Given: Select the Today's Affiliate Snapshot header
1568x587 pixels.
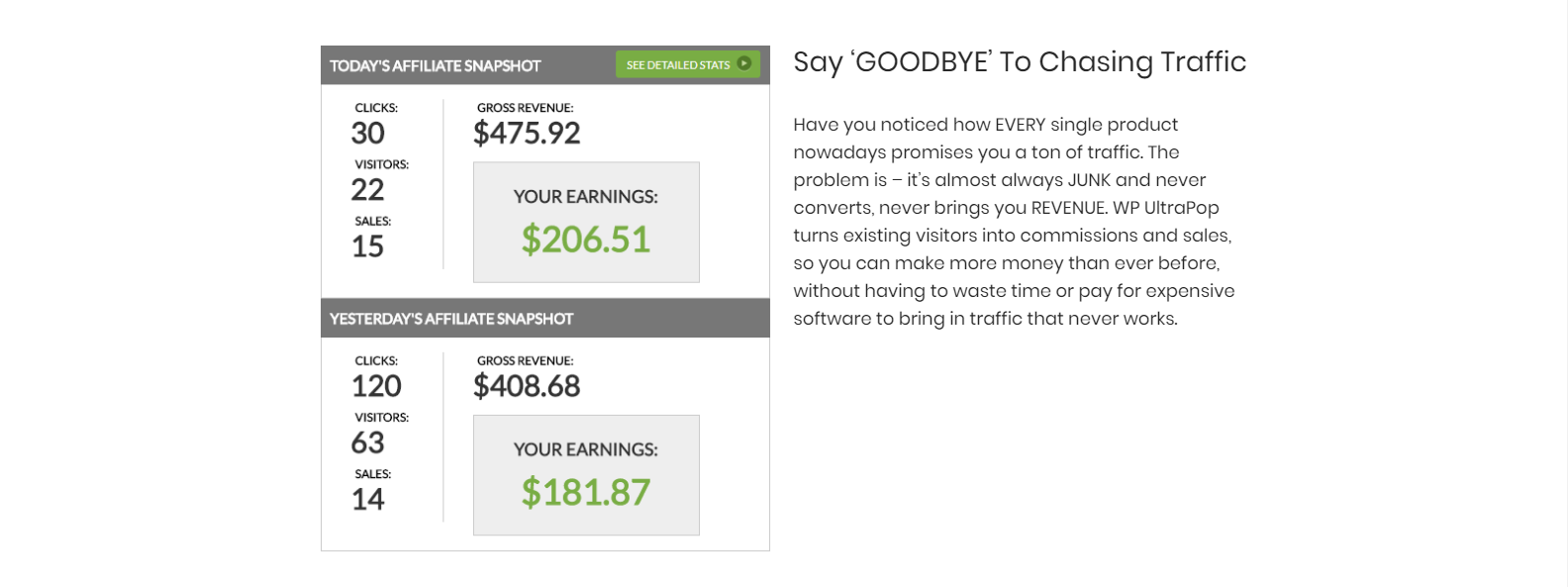Looking at the screenshot, I should (545, 65).
